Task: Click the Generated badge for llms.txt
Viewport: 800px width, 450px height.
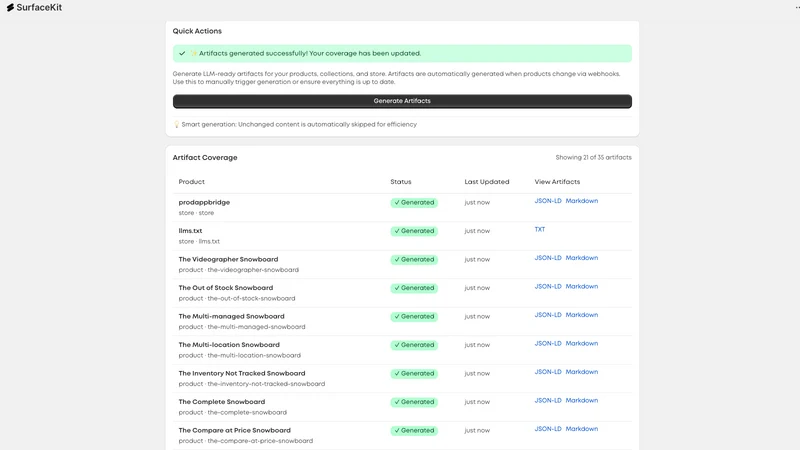Action: pos(414,231)
